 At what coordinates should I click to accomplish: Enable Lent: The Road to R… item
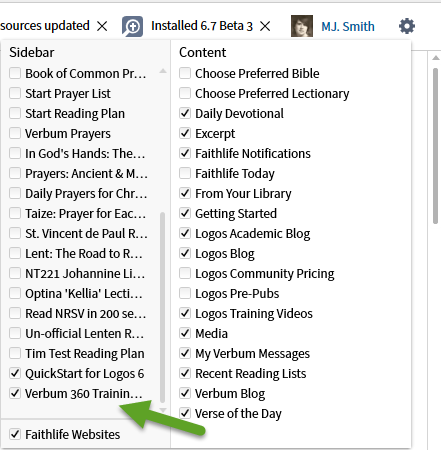(15, 253)
